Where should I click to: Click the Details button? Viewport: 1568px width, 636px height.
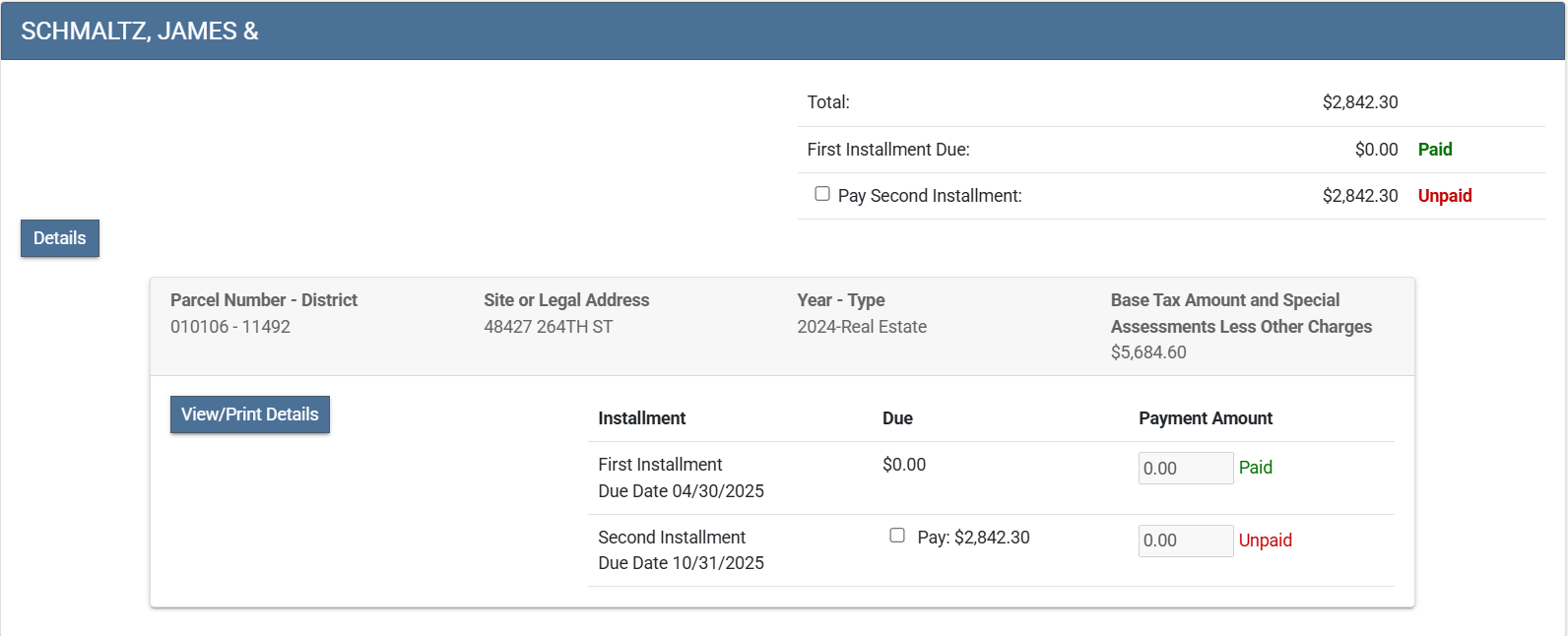(60, 238)
